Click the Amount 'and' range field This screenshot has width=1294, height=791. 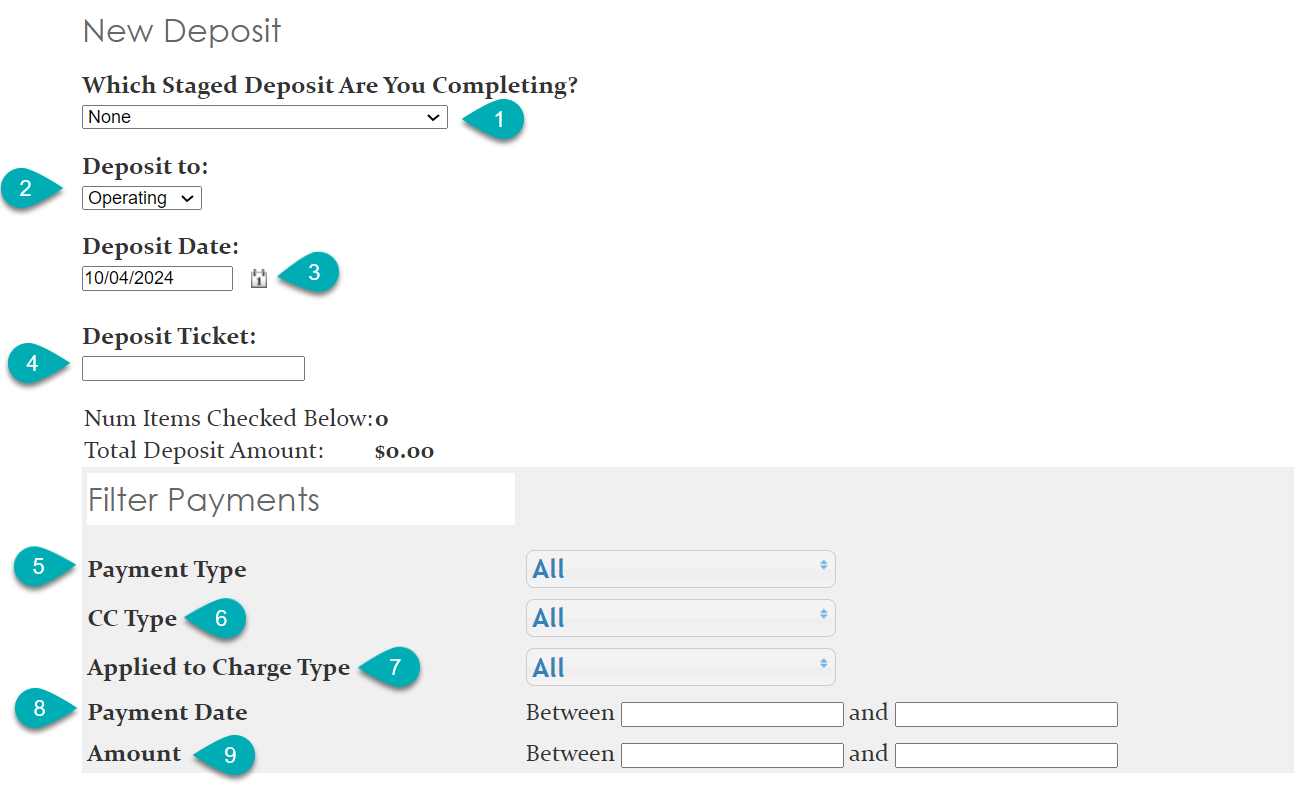pos(1005,754)
